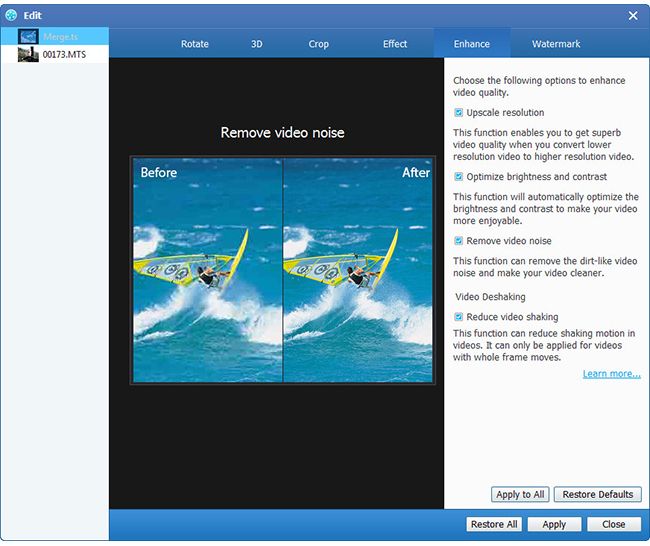Click Restore Defaults button
The image size is (650, 546).
(x=597, y=494)
